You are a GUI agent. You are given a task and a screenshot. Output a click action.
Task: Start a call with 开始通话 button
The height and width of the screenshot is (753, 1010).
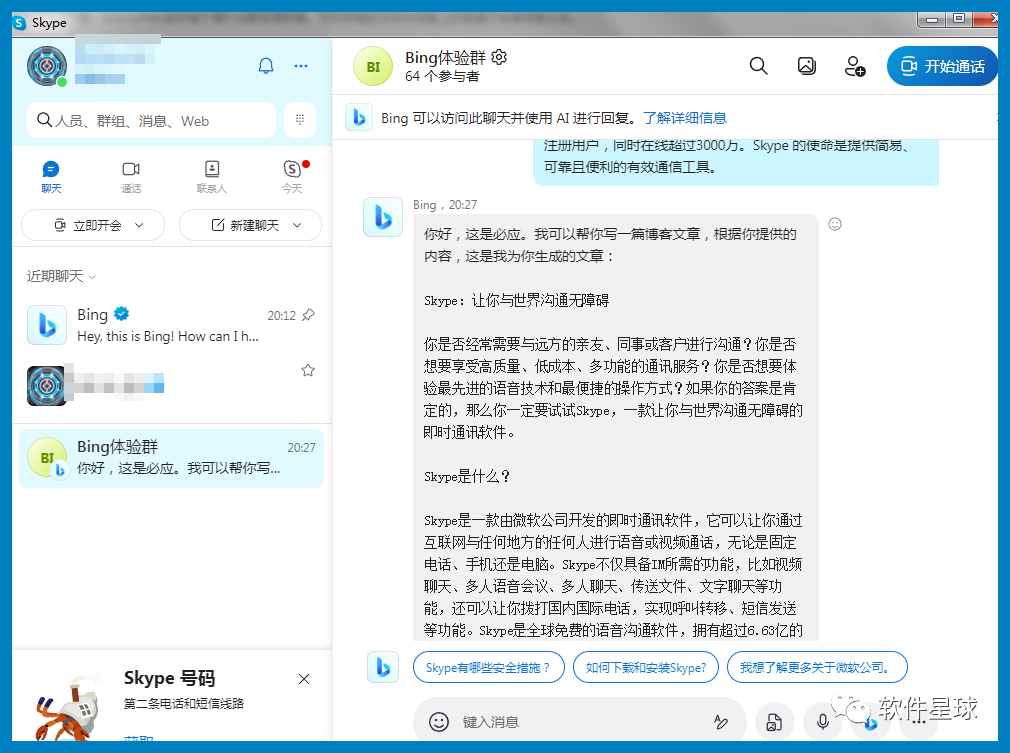[942, 66]
